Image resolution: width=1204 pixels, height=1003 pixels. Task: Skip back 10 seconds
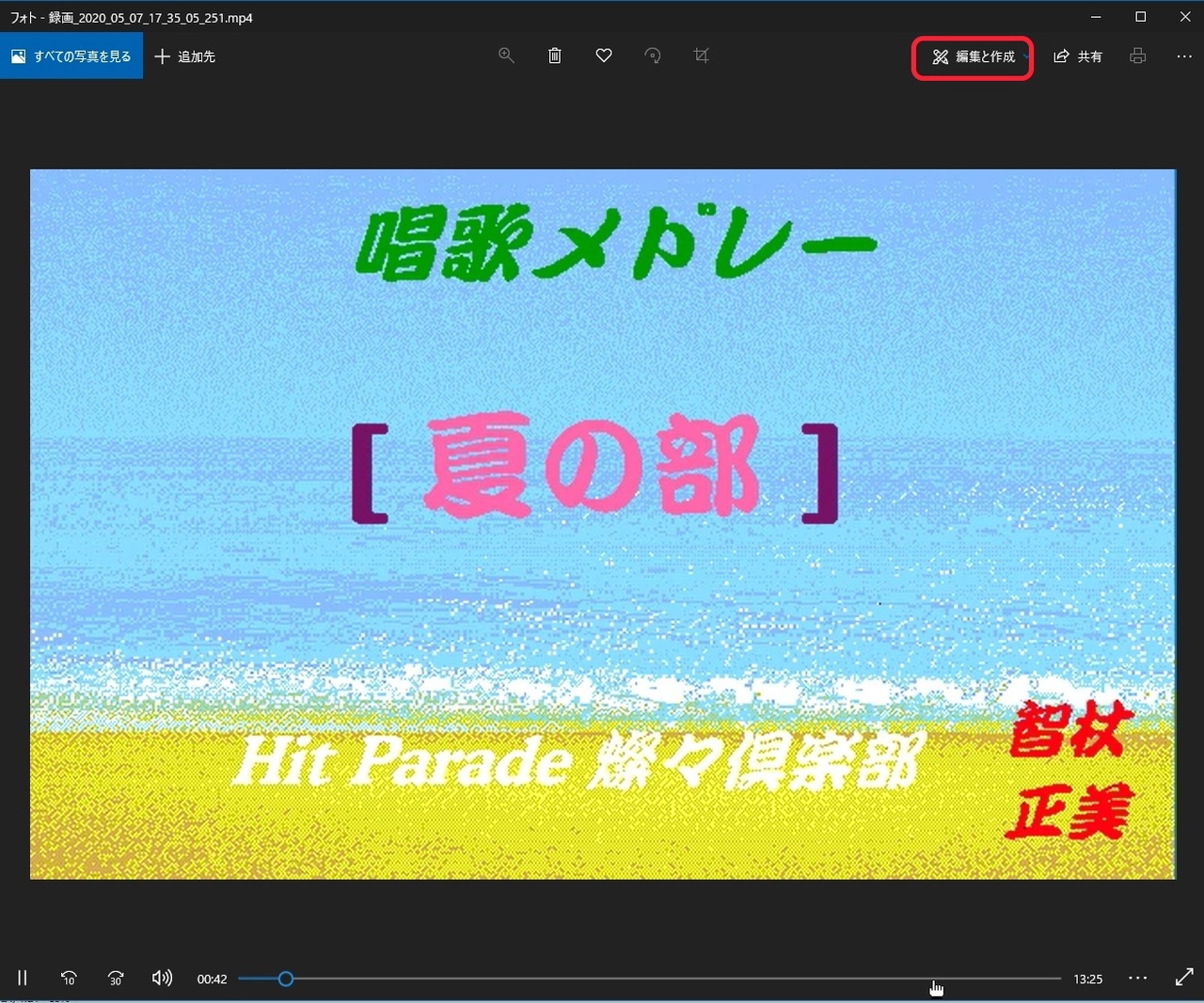point(69,979)
